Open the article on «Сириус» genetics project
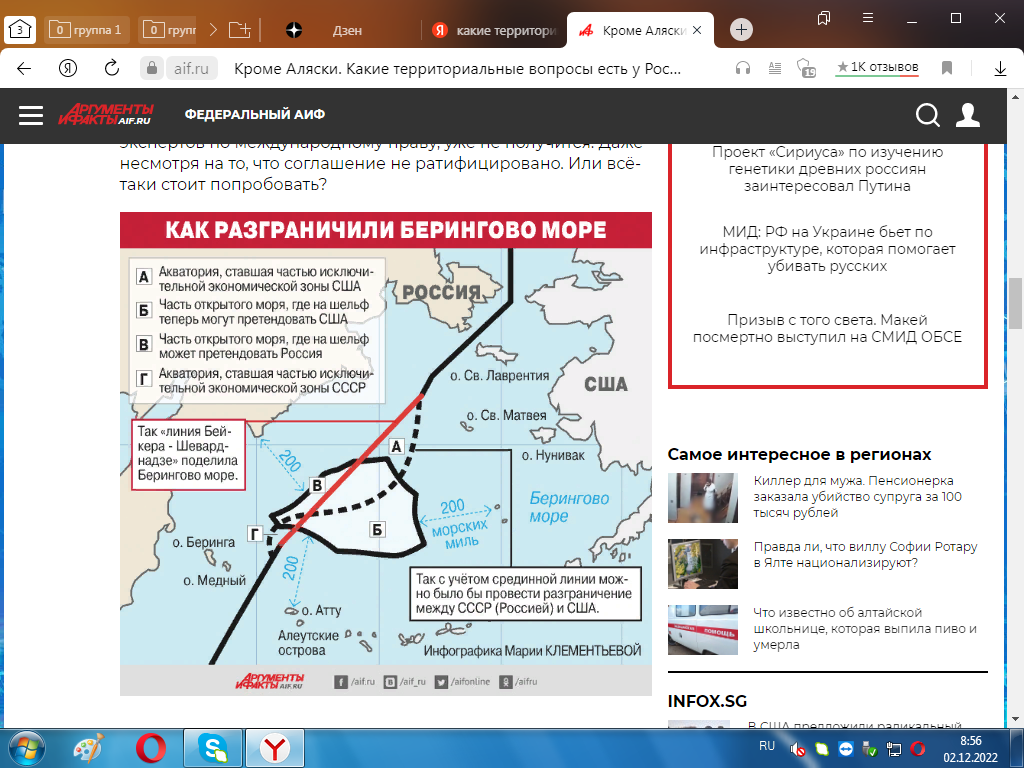 [x=827, y=169]
